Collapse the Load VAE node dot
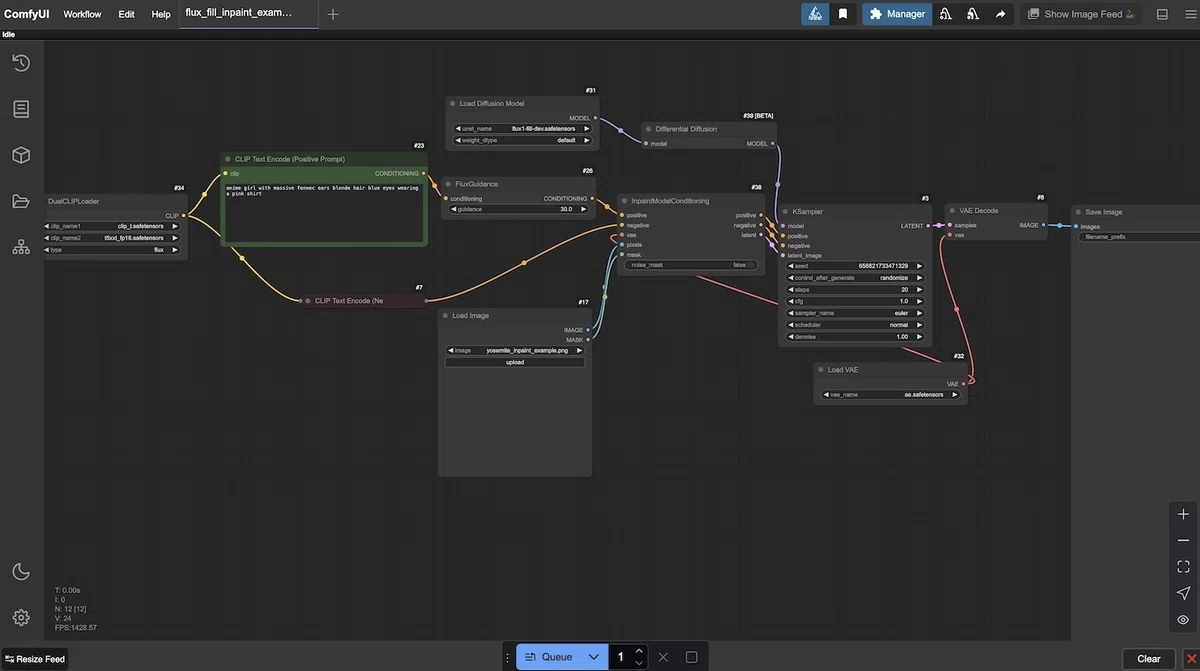 coord(820,370)
